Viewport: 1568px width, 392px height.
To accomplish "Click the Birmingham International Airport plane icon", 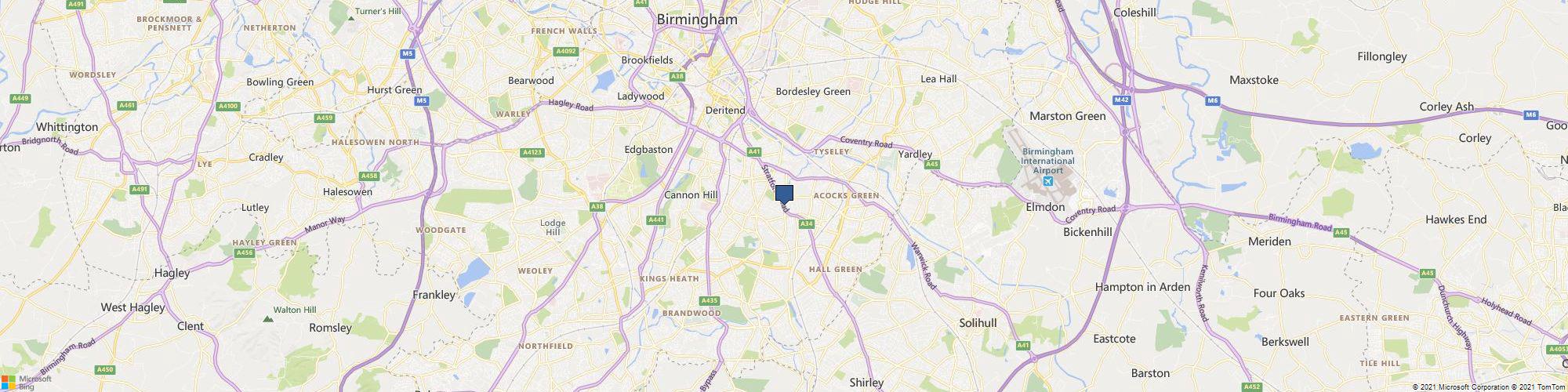I will point(1047,183).
